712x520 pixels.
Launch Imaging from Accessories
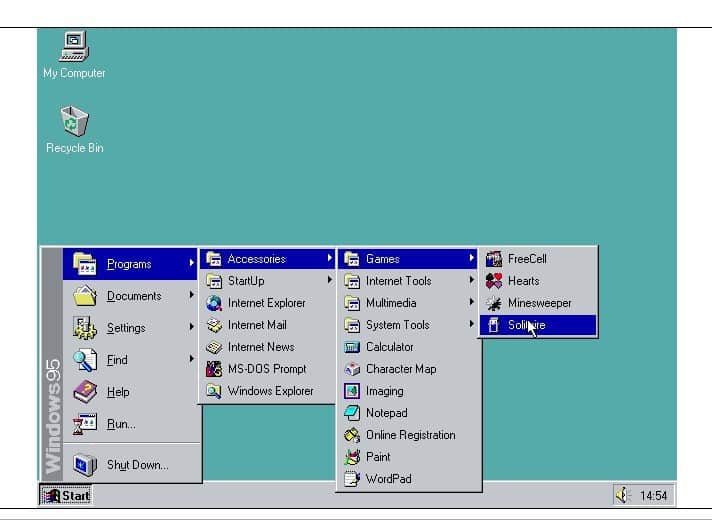(x=407, y=391)
